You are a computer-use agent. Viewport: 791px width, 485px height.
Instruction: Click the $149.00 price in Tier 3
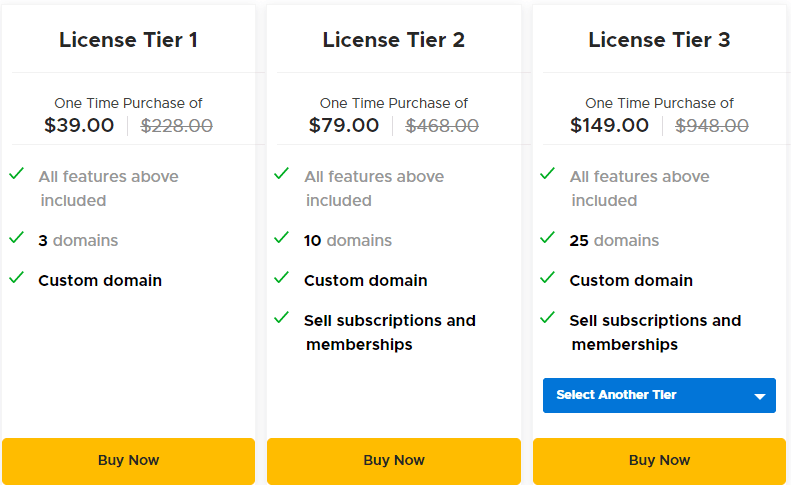(609, 126)
